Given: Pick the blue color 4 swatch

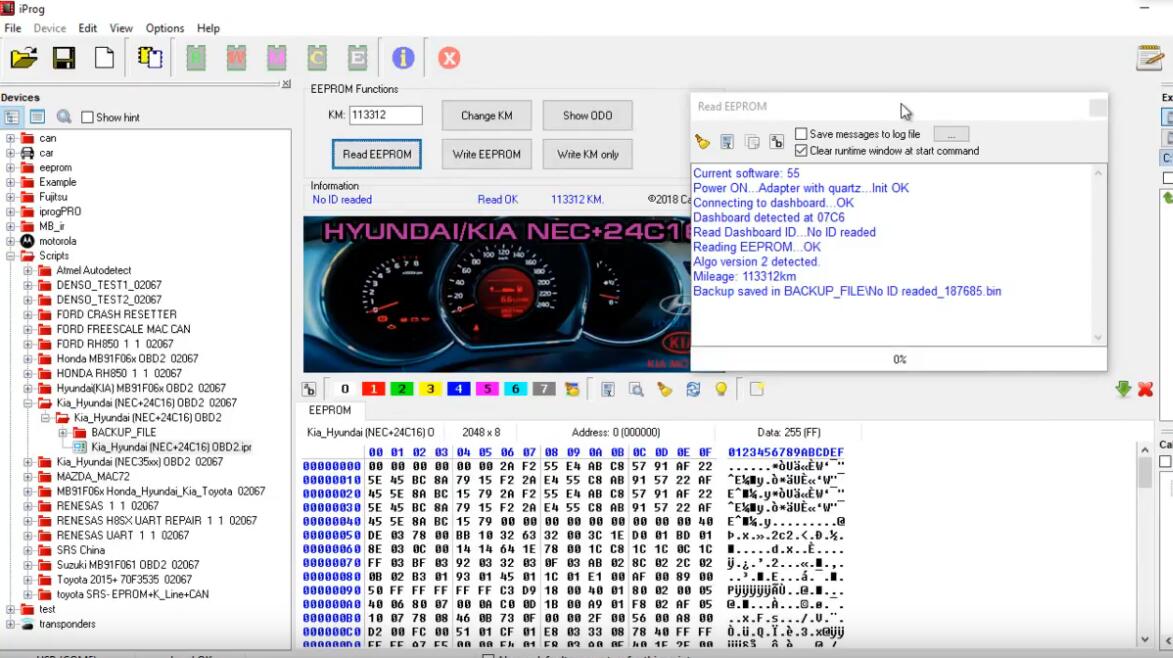Looking at the screenshot, I should 459,389.
